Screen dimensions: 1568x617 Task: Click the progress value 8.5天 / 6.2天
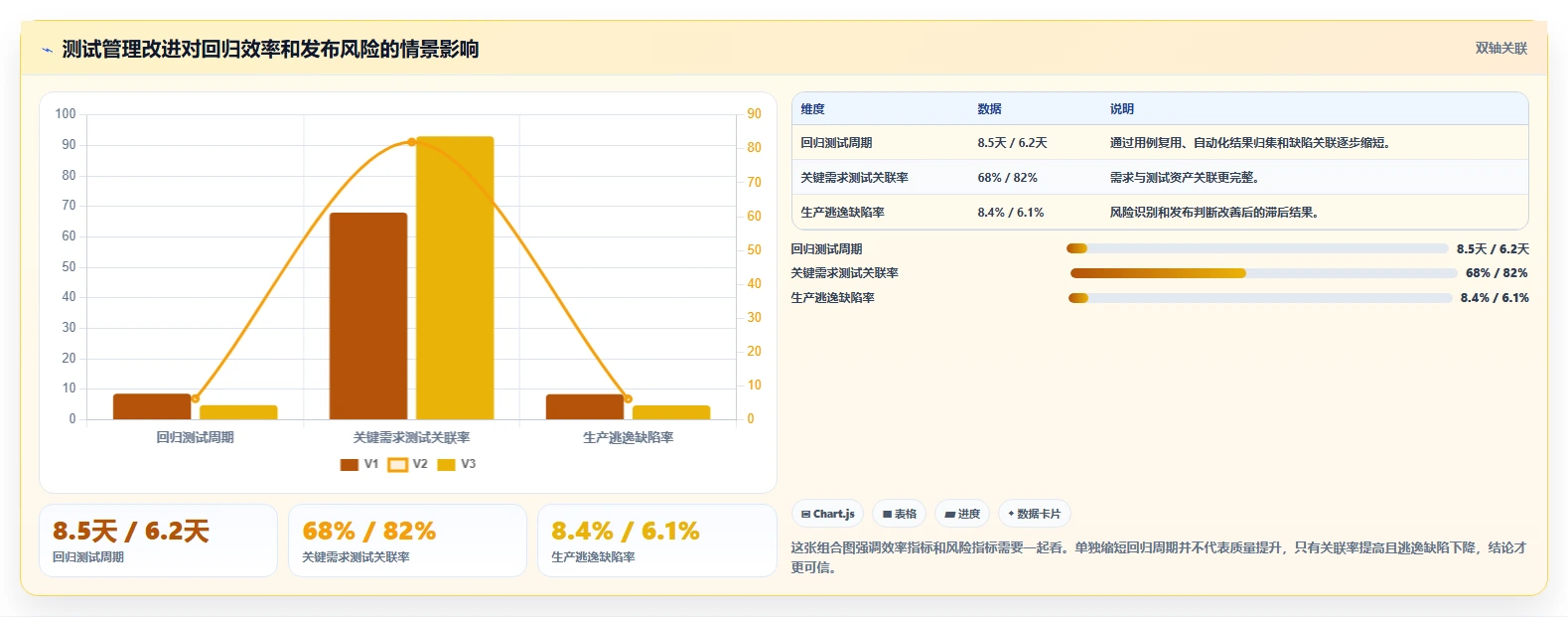pyautogui.click(x=1493, y=249)
